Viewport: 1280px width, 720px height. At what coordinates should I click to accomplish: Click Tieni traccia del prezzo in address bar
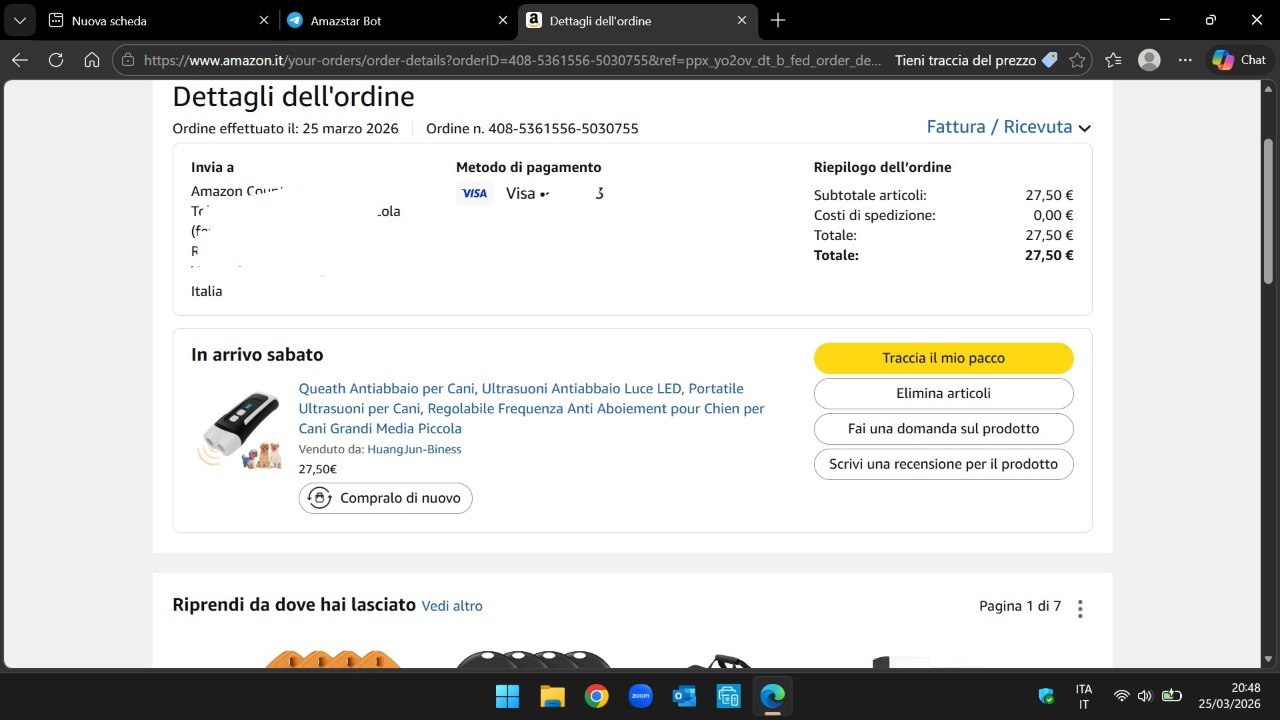(976, 60)
